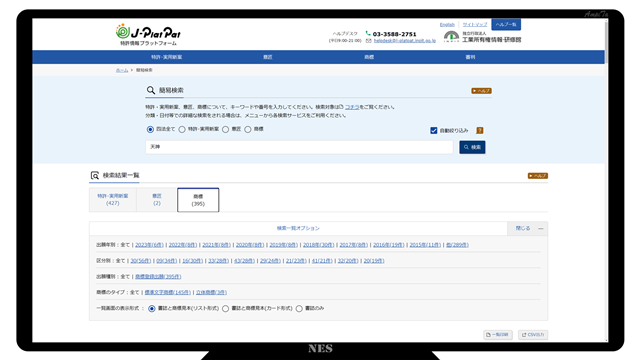
Task: Select the カード形式 display radio button
Action: coord(225,309)
